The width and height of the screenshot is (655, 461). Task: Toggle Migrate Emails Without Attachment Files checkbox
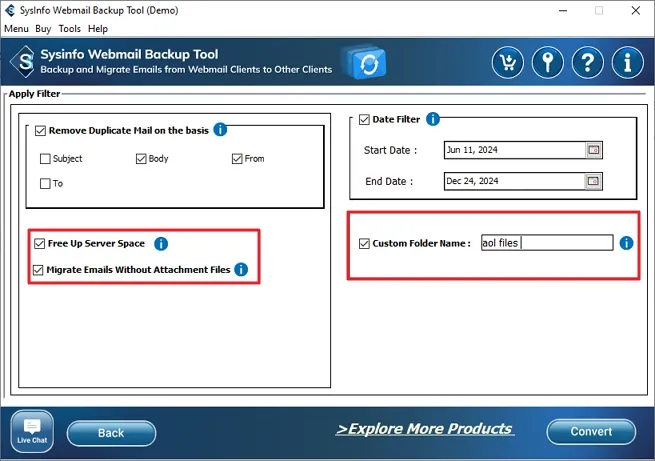(38, 270)
